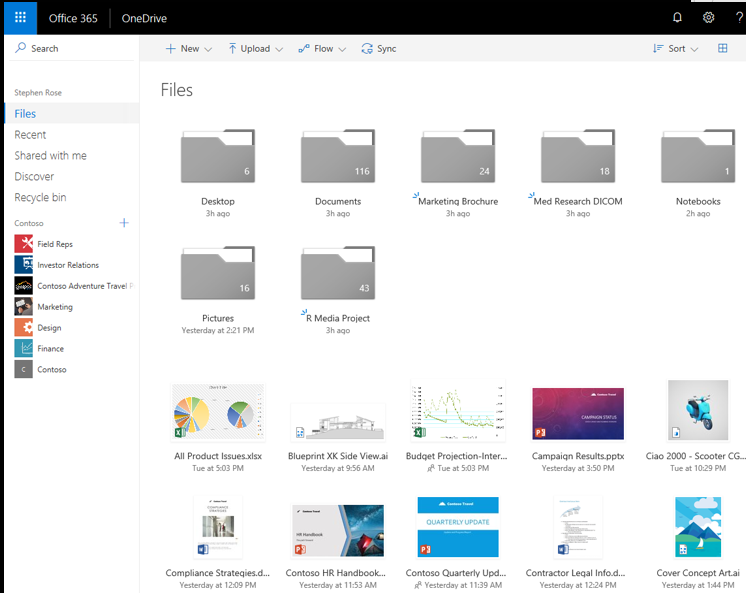Viewport: 746px width, 593px height.
Task: Open the settings gear icon
Action: (x=708, y=17)
